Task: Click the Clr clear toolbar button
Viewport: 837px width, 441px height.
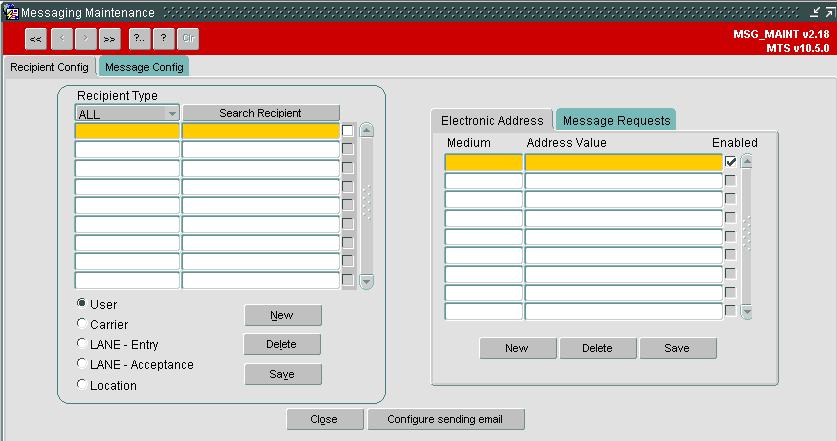Action: [188, 39]
